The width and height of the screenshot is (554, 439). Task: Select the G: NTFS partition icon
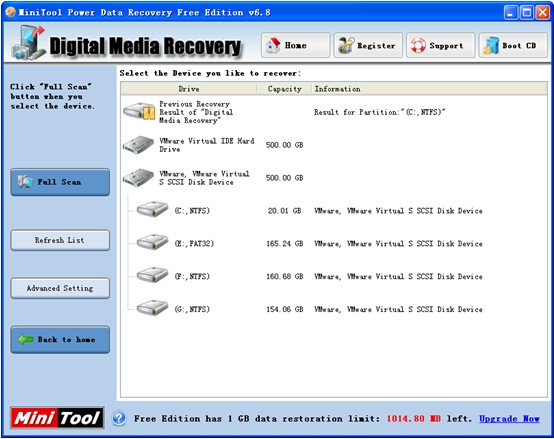point(153,308)
